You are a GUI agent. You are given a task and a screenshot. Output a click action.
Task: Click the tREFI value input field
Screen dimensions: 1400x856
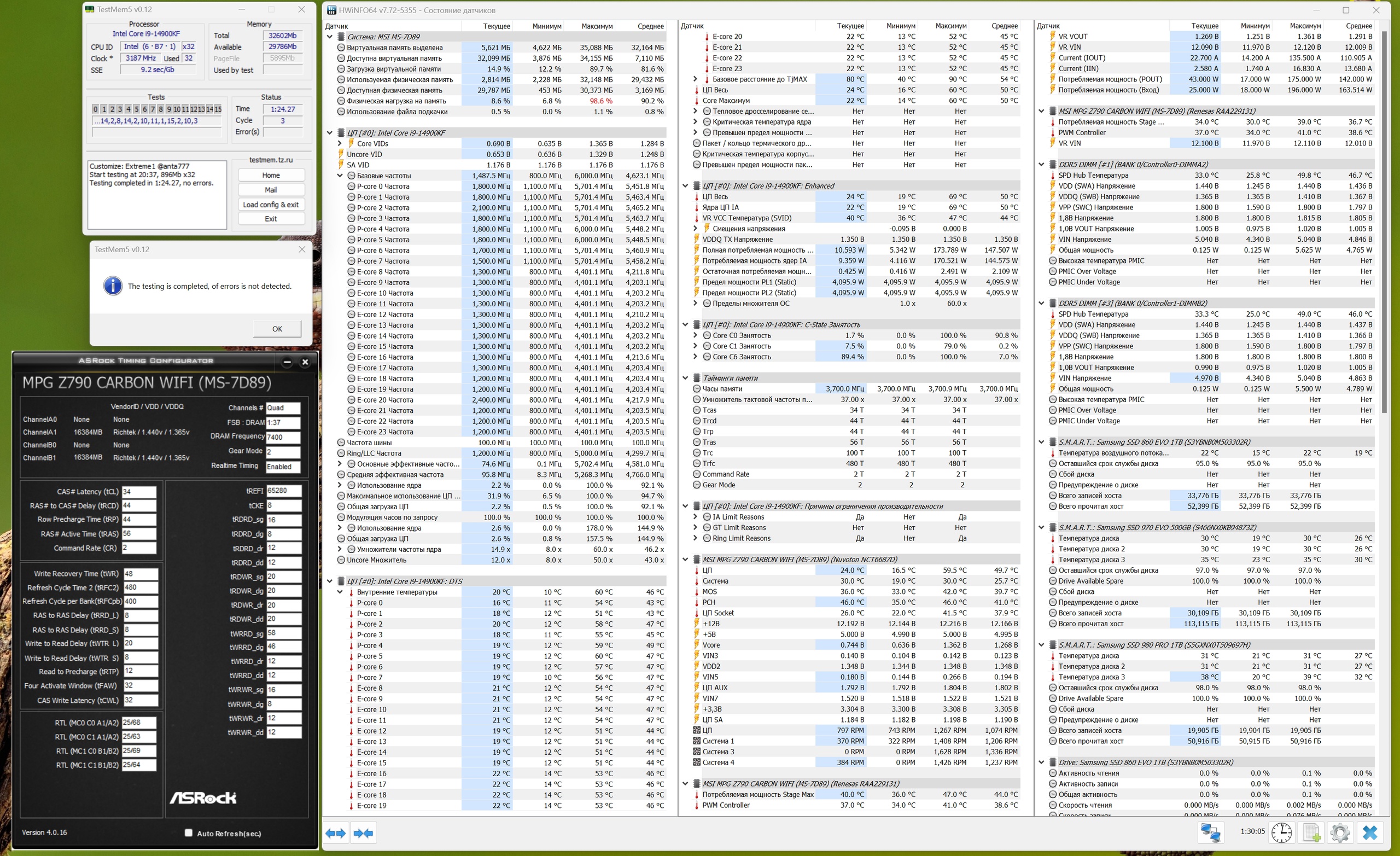[283, 491]
